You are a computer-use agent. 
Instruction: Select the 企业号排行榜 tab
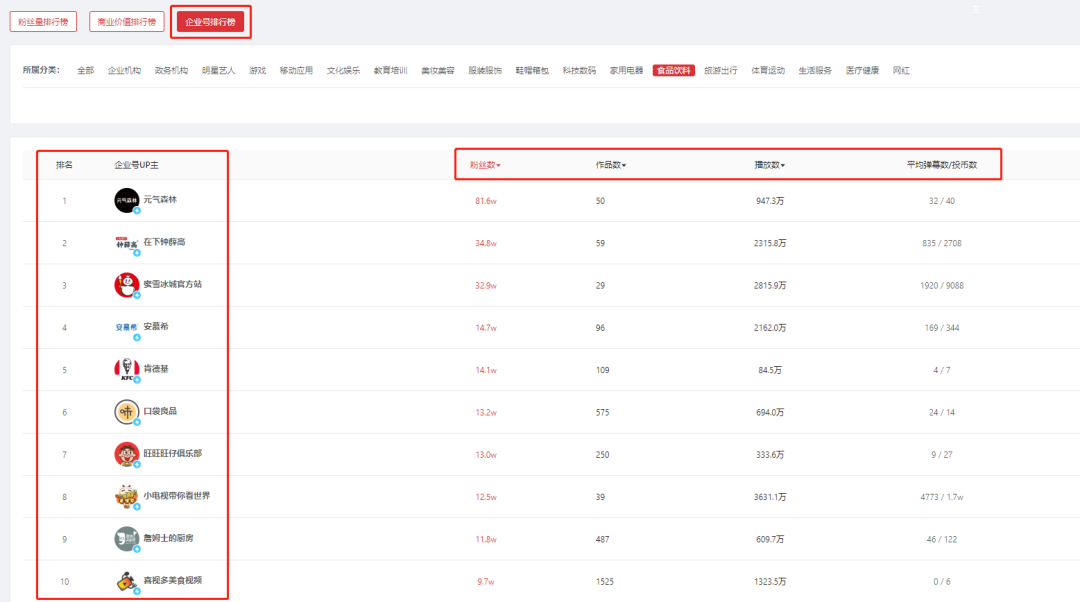210,22
